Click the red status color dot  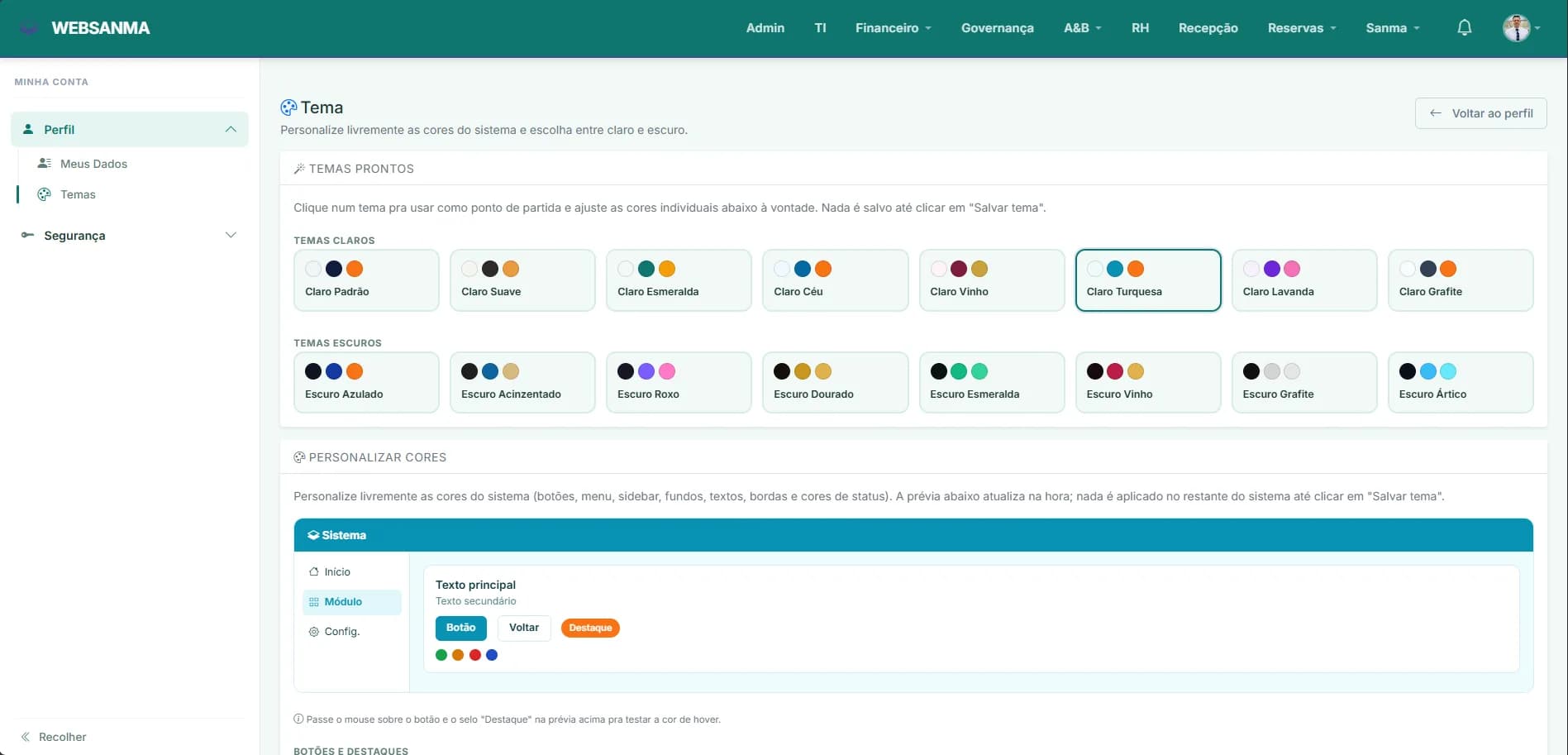point(475,655)
